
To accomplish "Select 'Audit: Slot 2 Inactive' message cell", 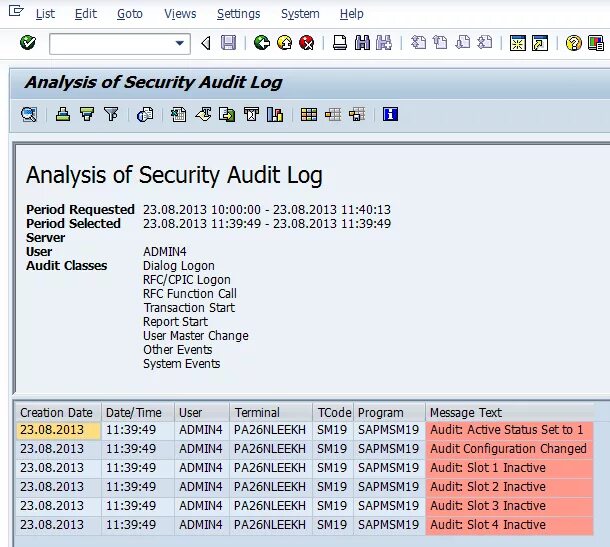I will click(x=509, y=487).
